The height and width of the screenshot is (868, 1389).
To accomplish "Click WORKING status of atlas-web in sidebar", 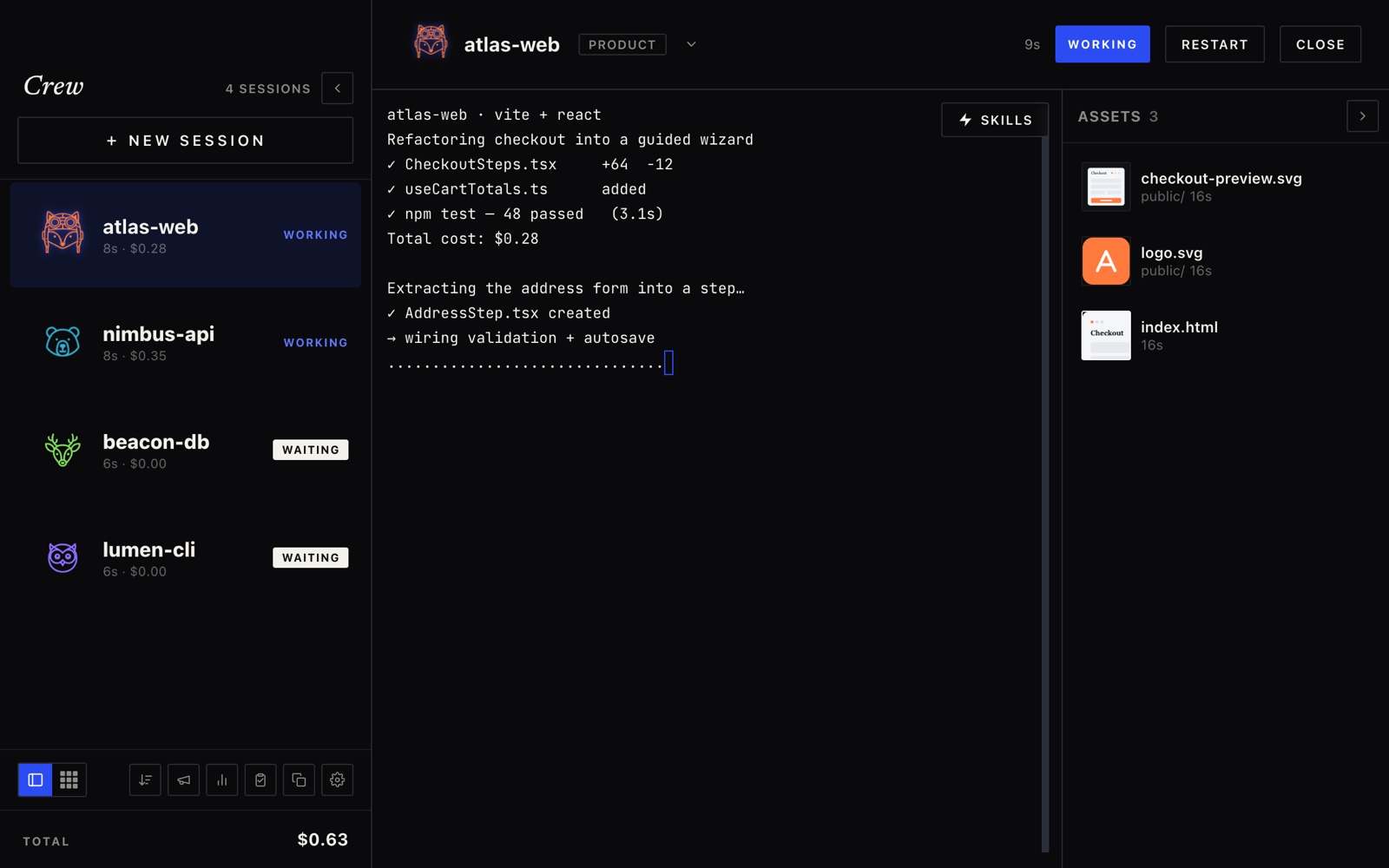I will pos(315,235).
